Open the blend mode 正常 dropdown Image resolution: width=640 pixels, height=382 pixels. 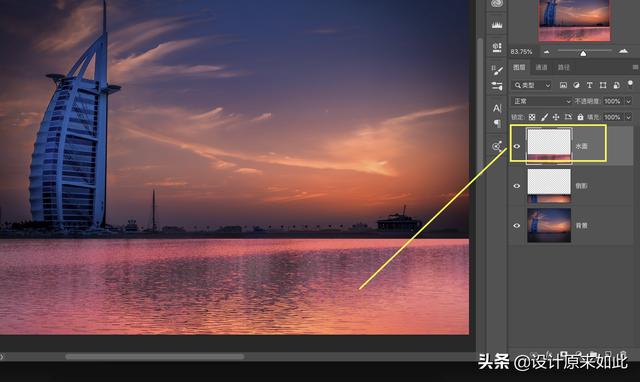[x=541, y=101]
